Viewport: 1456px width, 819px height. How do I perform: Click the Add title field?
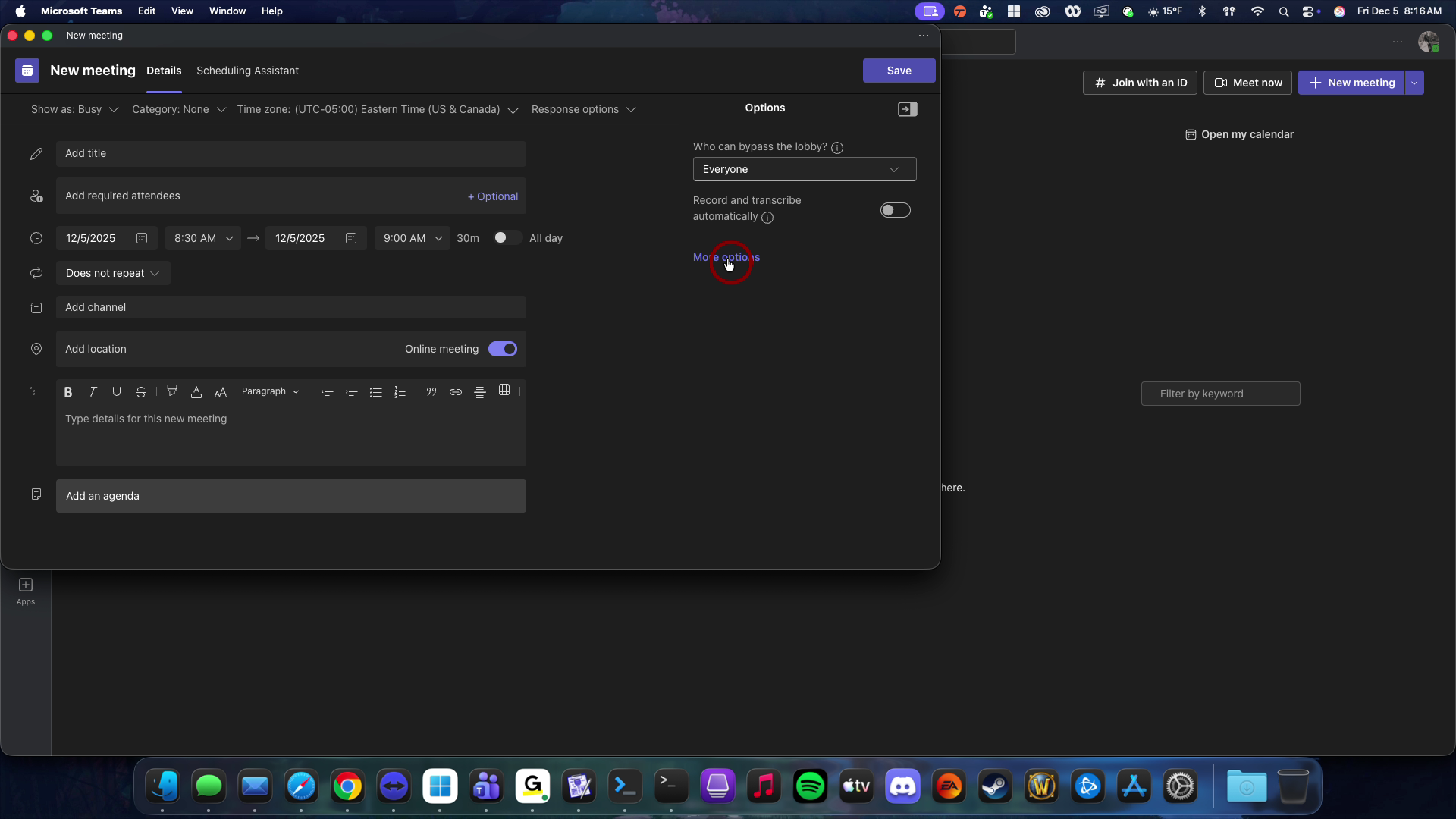[x=291, y=154]
